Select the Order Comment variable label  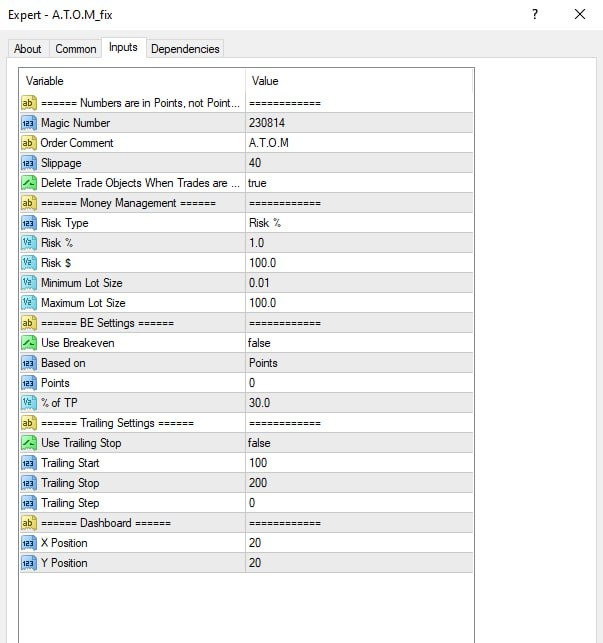77,143
